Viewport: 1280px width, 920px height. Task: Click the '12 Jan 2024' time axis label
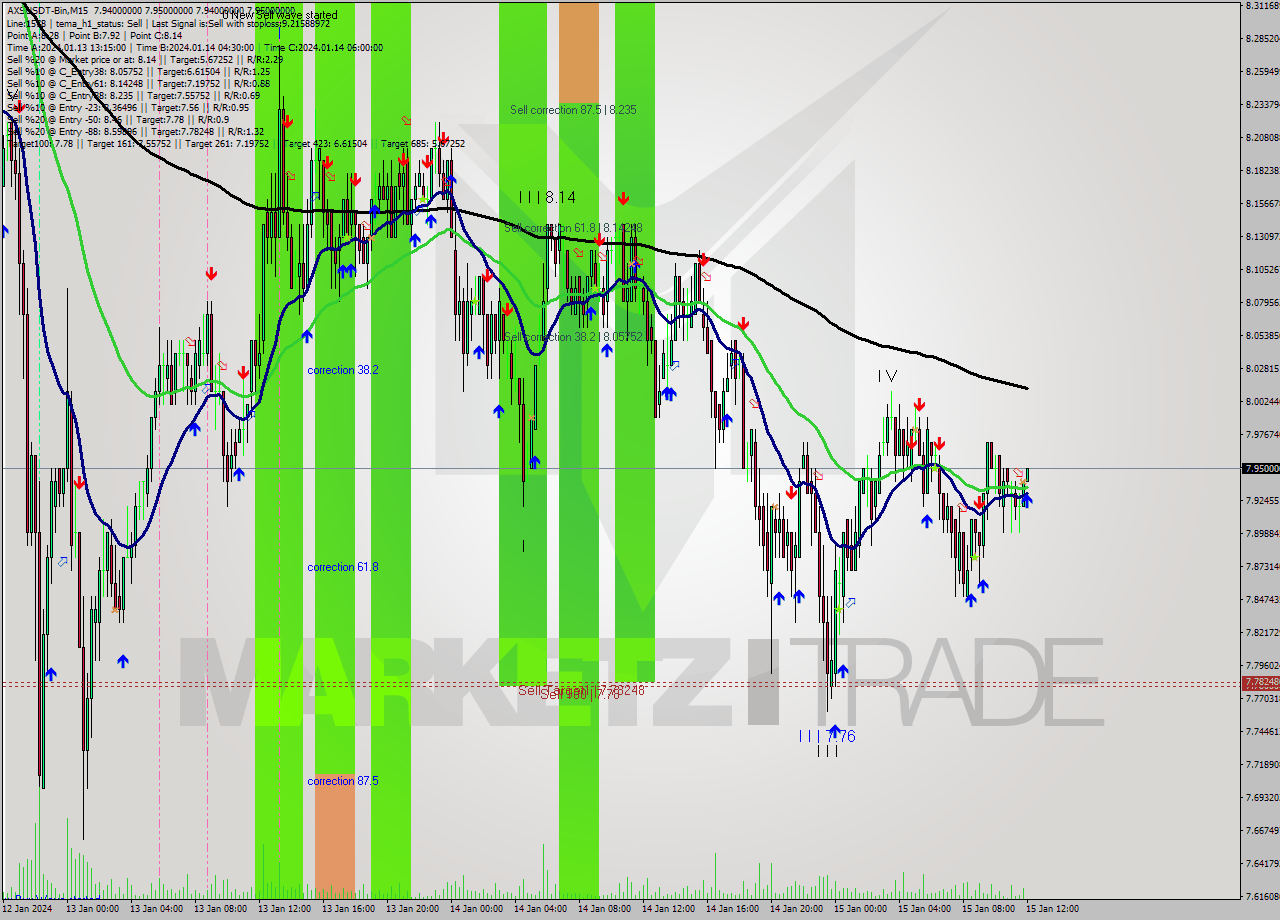tap(28, 909)
